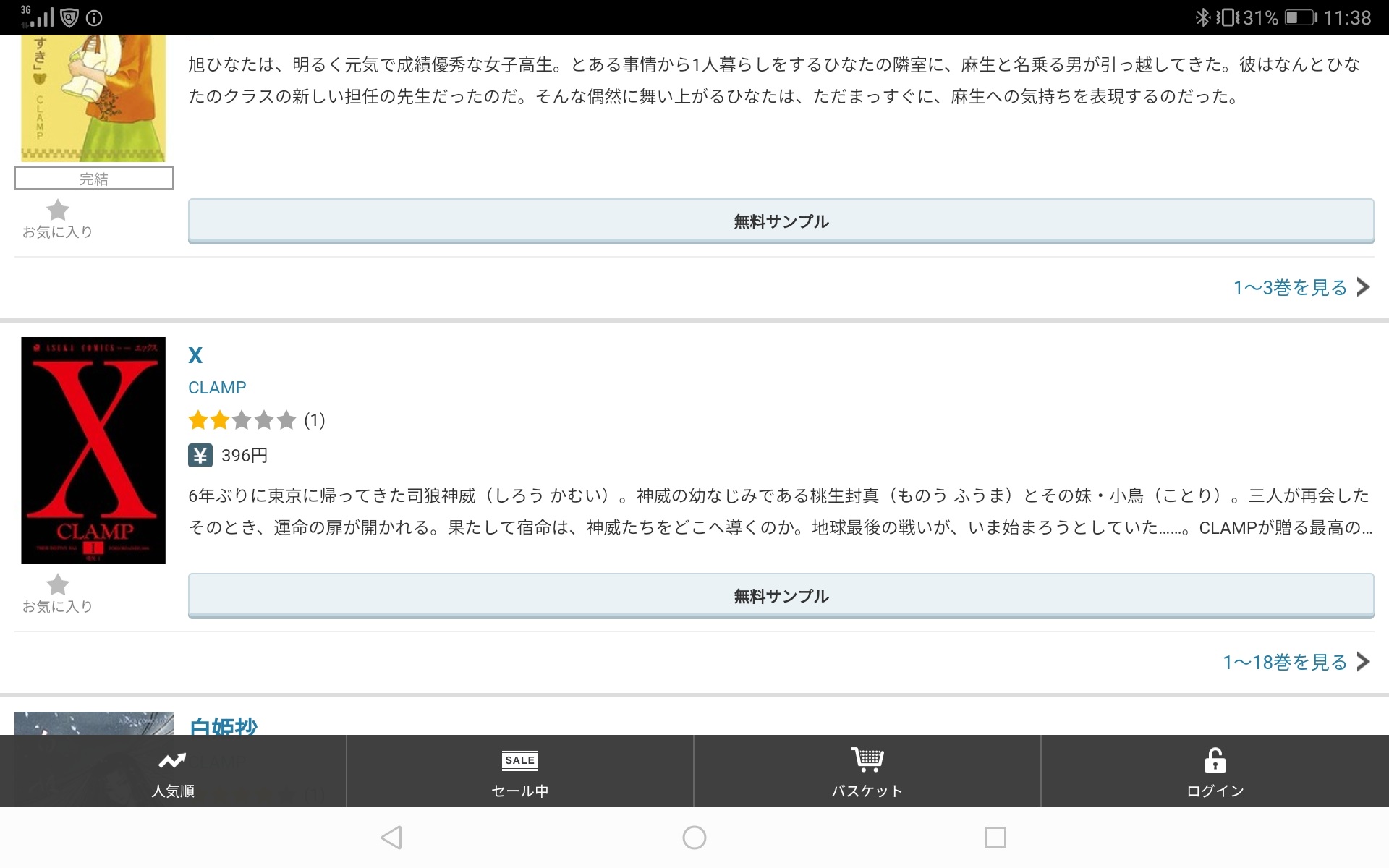Toggle the お気に入り star under the 完結 label
Screen dimensions: 1389x868
58,210
